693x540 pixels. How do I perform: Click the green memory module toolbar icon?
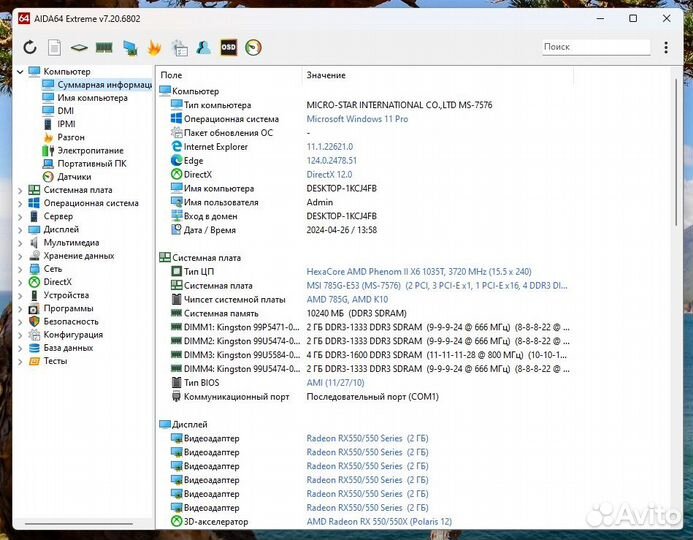[x=104, y=47]
